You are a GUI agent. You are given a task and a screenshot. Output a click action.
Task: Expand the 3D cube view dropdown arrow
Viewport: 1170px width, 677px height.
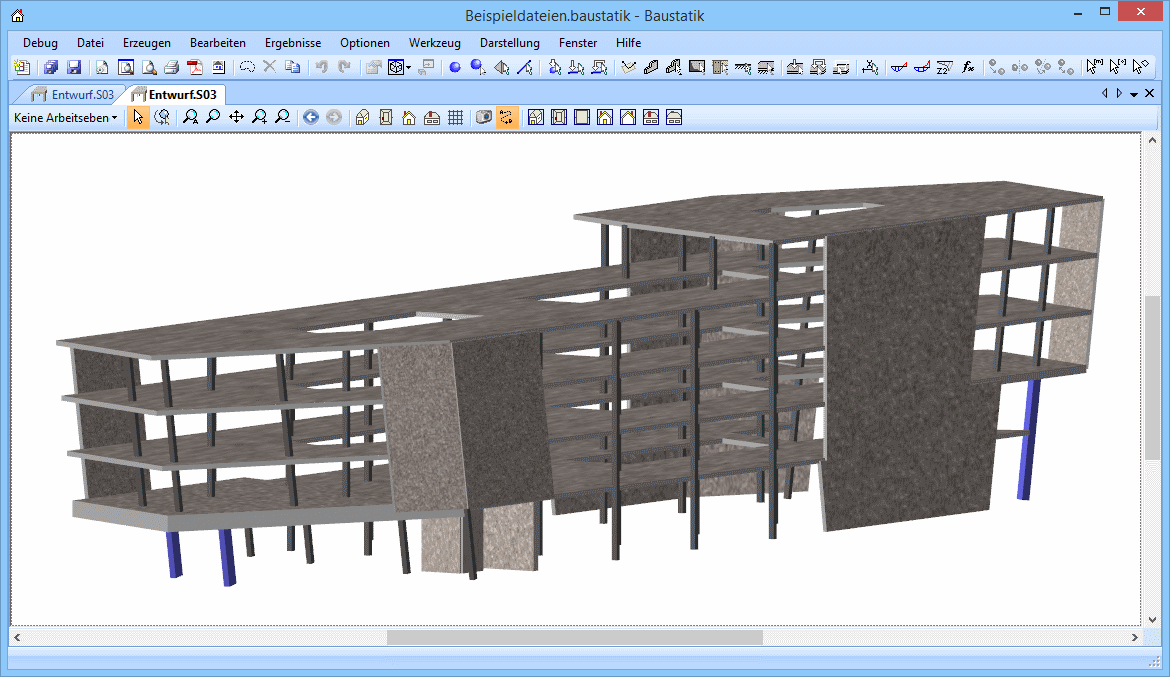408,68
